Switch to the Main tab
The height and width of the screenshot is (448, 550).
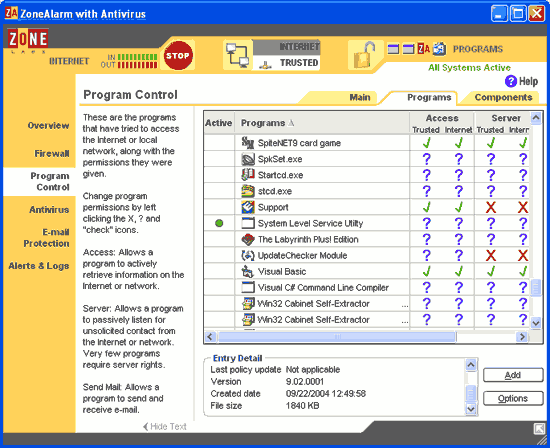tap(360, 97)
